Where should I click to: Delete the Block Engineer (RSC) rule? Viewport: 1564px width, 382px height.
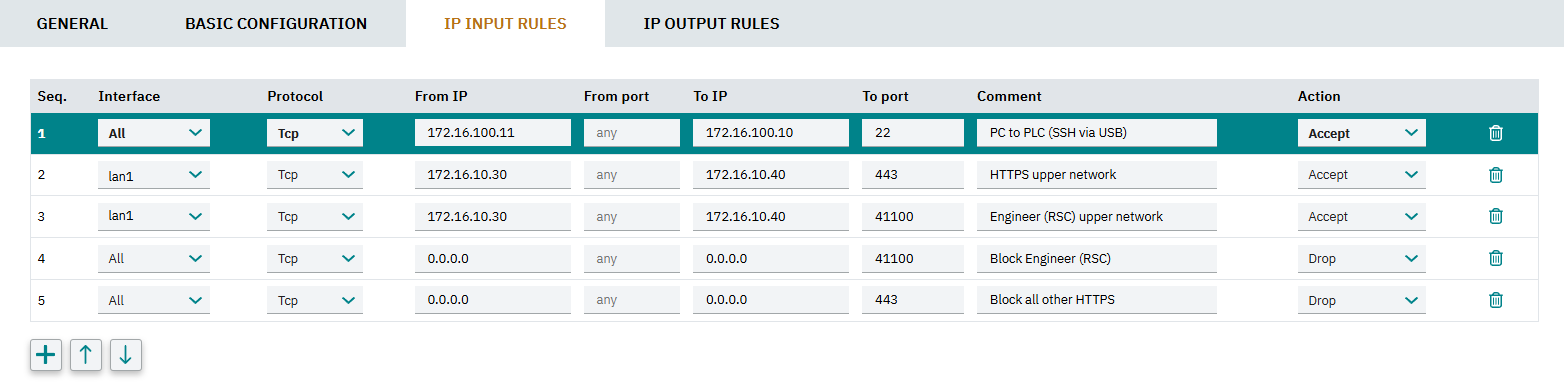click(1495, 258)
